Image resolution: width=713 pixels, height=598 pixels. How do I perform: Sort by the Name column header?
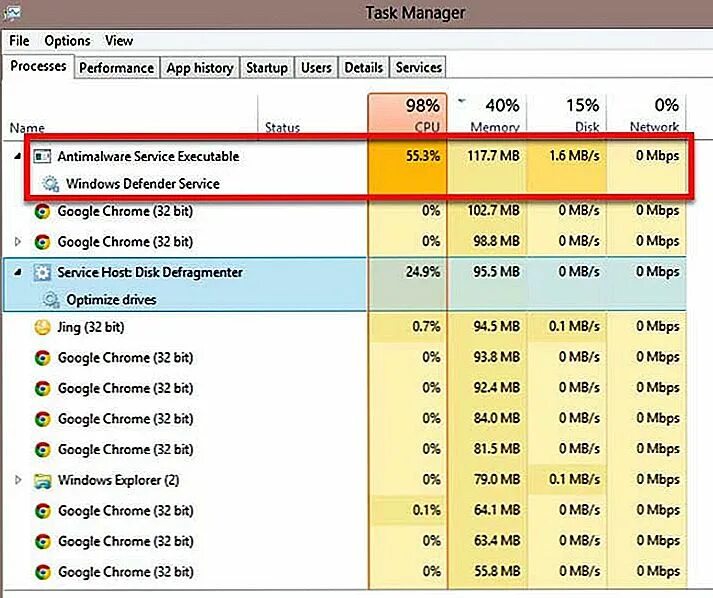[x=130, y=114]
